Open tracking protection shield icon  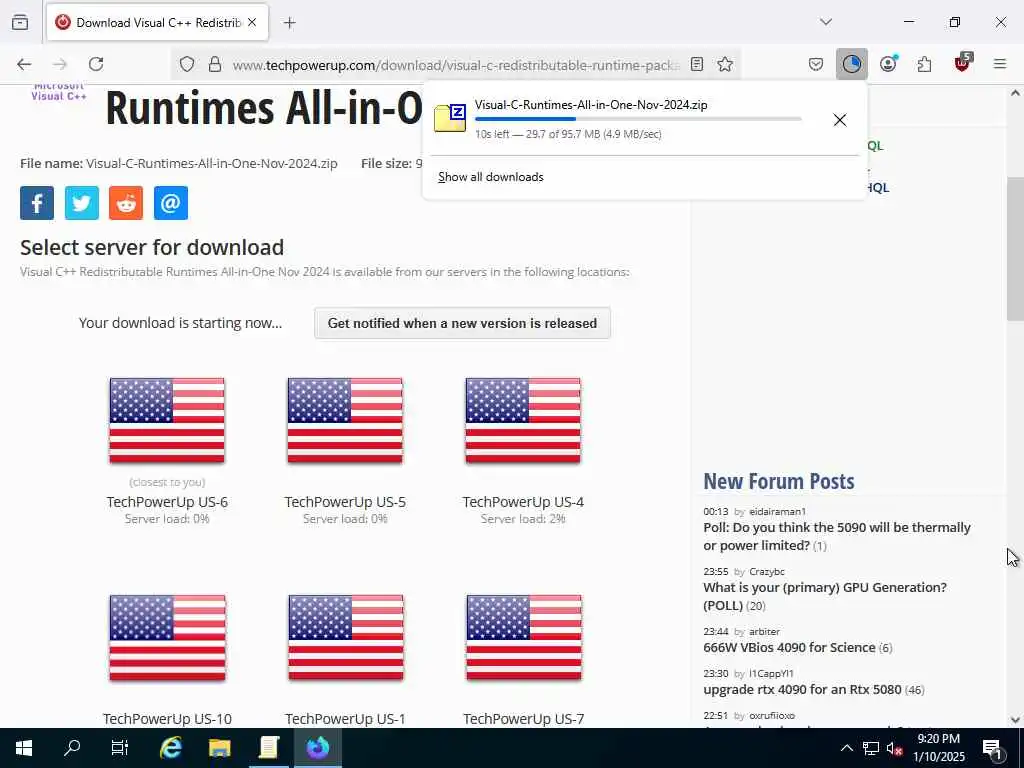click(x=187, y=64)
